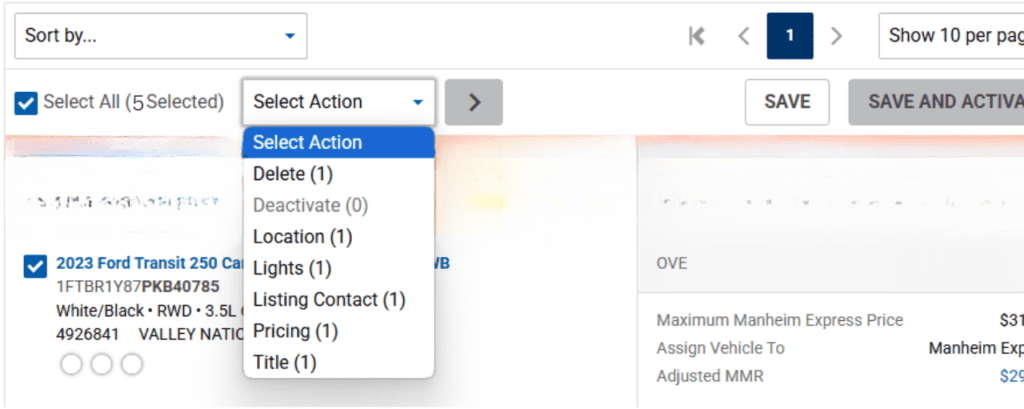Select Pricing (1) in the action menu

pos(295,330)
